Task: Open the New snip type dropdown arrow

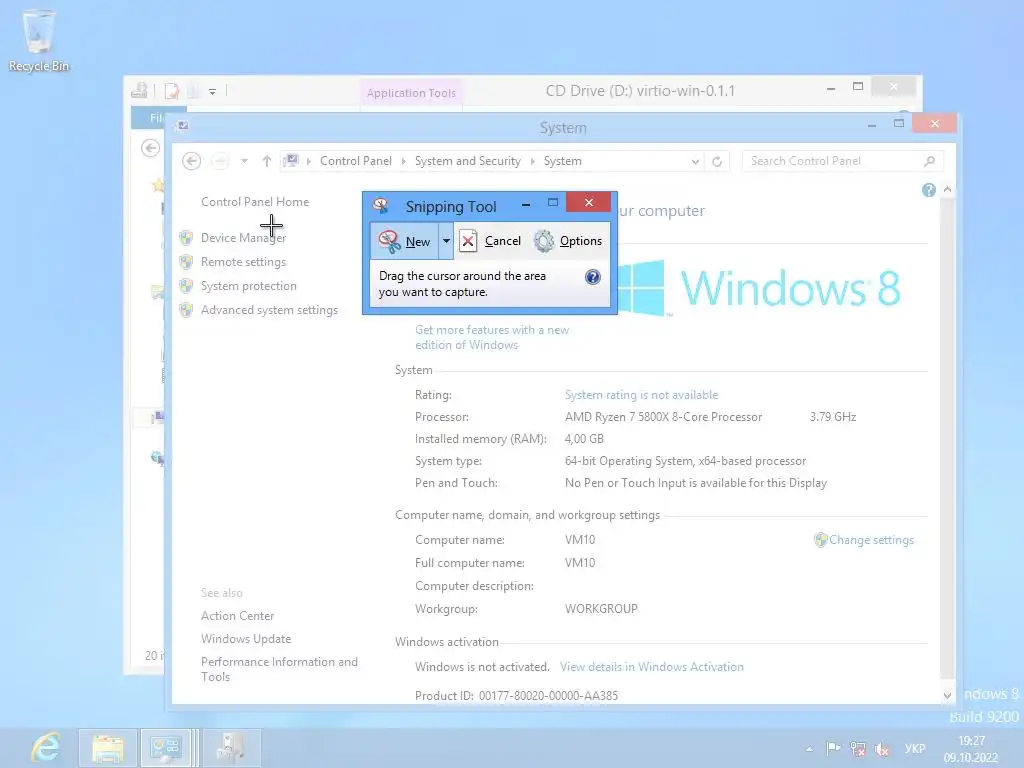Action: tap(446, 241)
